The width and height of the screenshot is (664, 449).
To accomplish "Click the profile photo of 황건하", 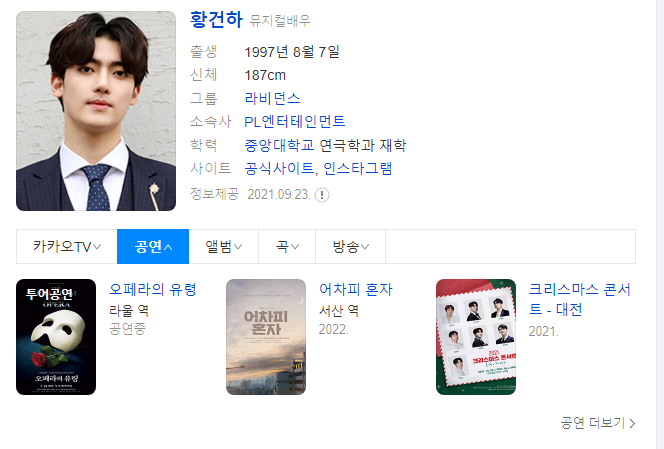I will tap(96, 111).
